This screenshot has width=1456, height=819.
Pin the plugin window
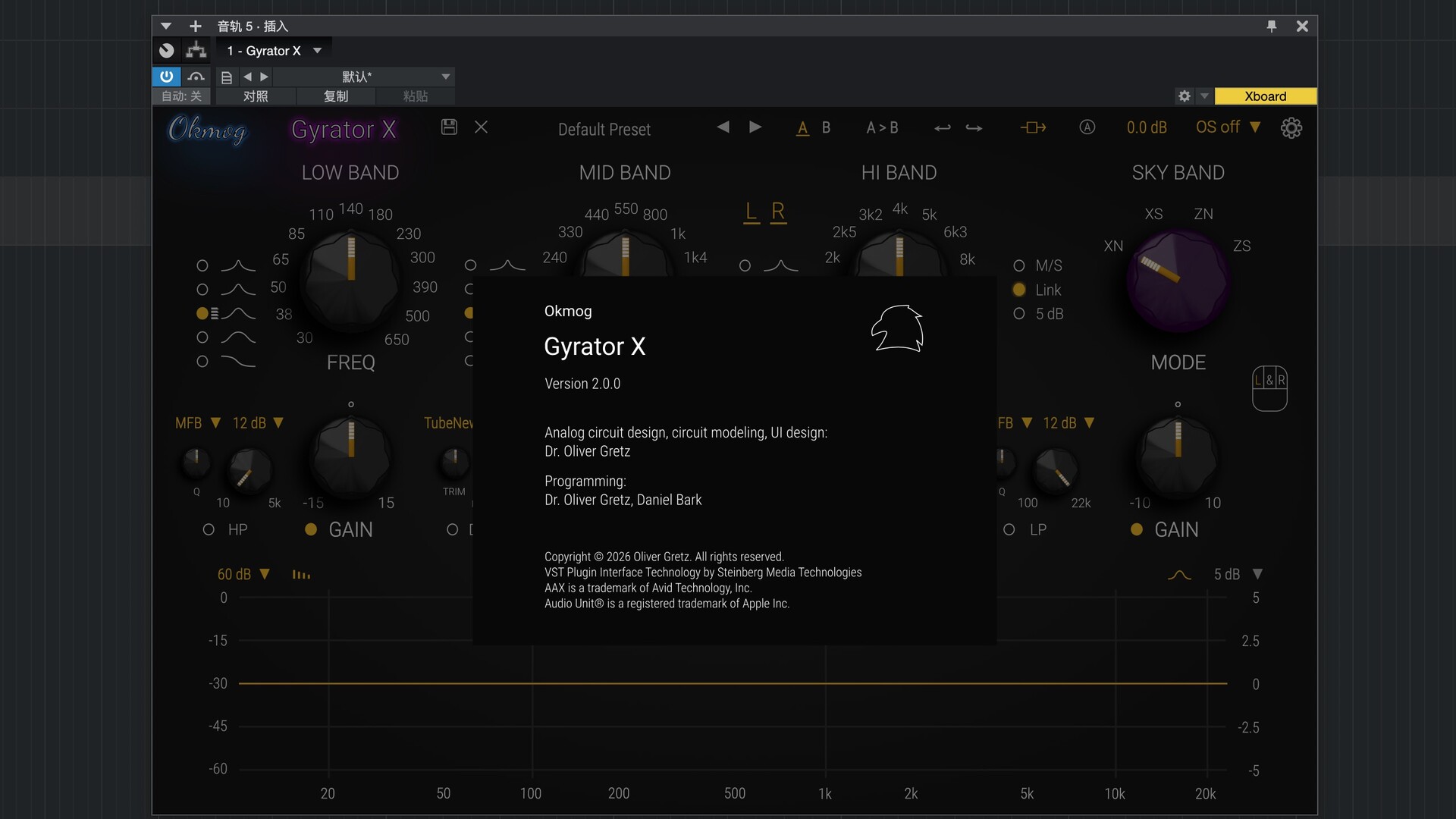pyautogui.click(x=1272, y=27)
